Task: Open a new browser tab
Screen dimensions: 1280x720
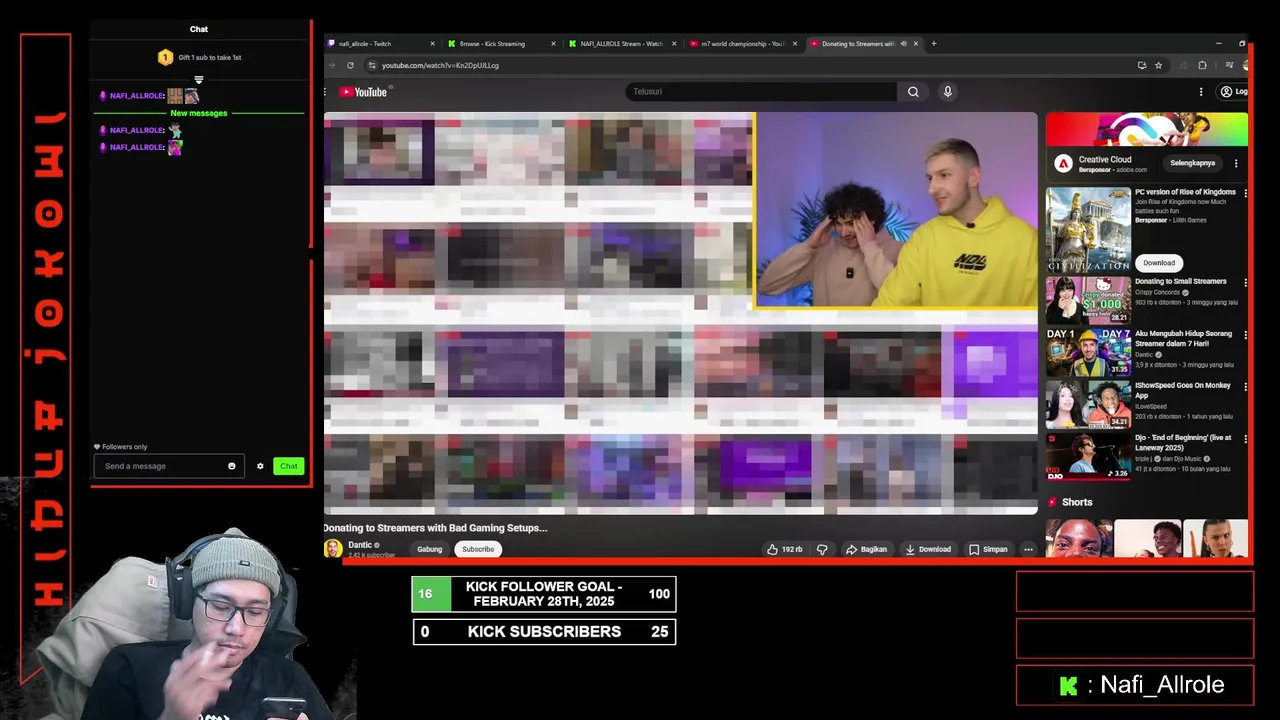Action: coord(934,44)
